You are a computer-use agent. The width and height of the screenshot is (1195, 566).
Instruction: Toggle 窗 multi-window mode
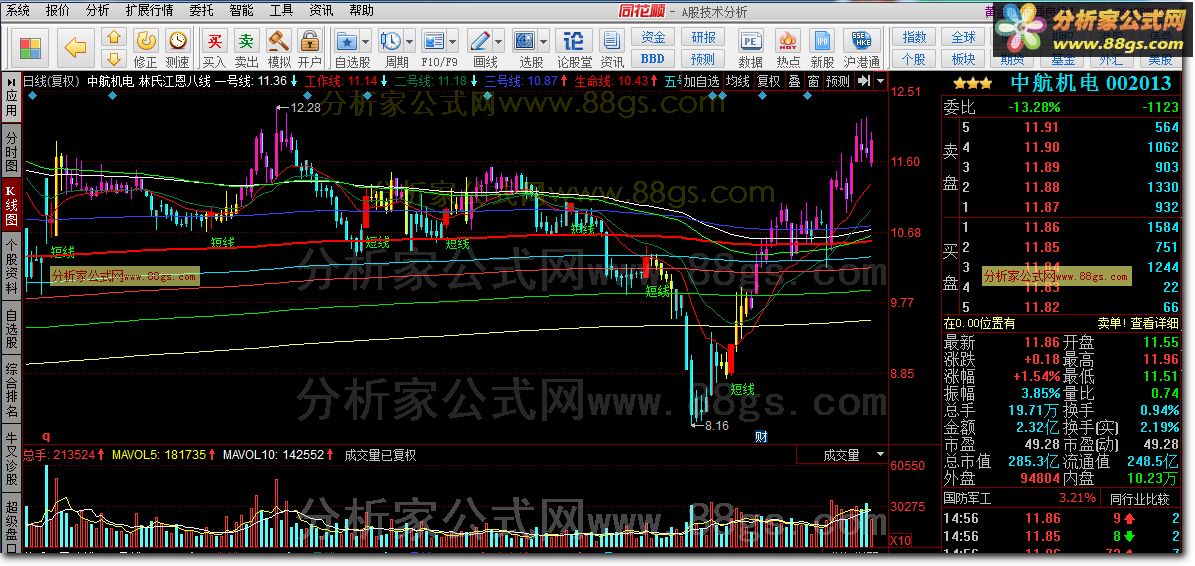(x=813, y=81)
